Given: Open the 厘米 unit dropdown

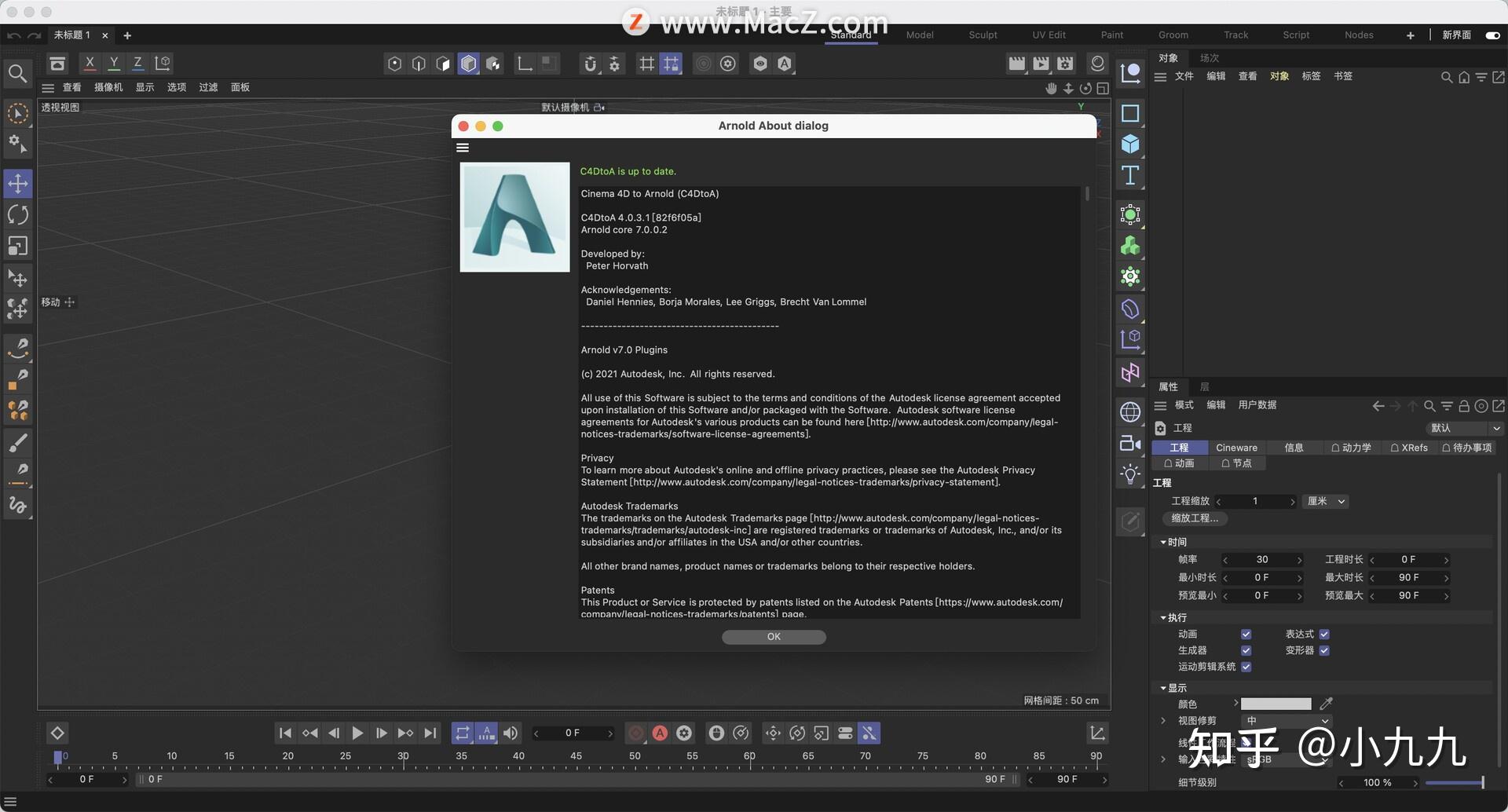Looking at the screenshot, I should coord(1326,501).
